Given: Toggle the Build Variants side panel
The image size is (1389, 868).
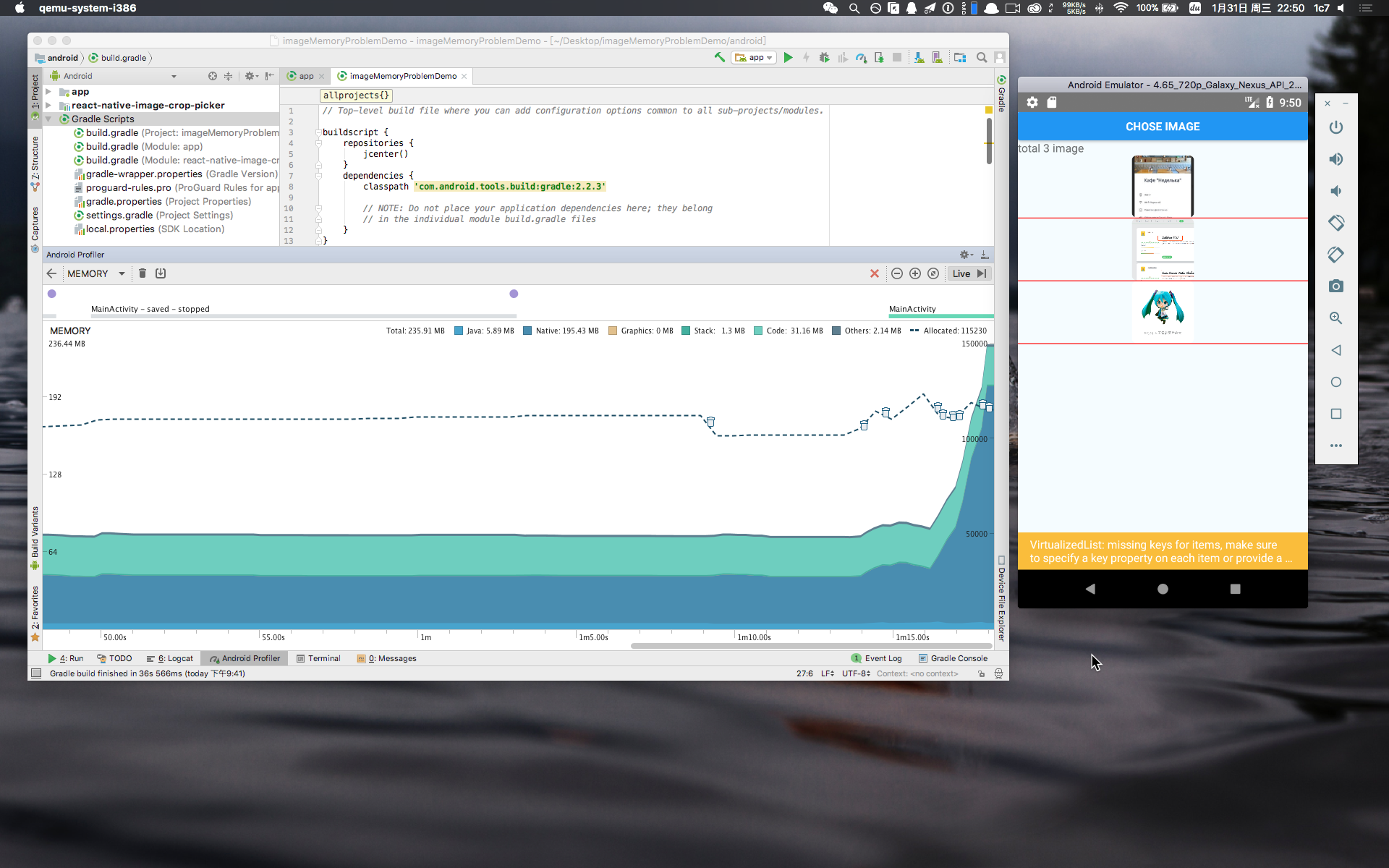Looking at the screenshot, I should [x=35, y=537].
